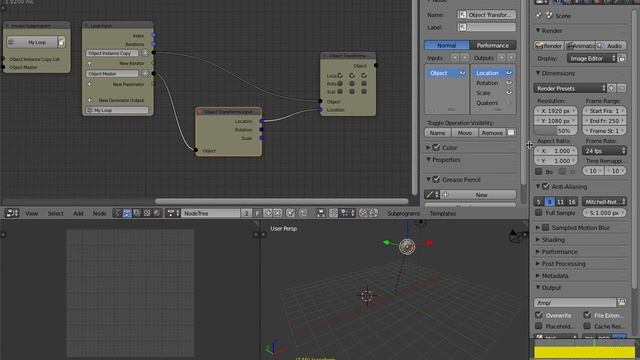Open the Node menu in node editor
Viewport: 640px width, 360px height.
99,213
